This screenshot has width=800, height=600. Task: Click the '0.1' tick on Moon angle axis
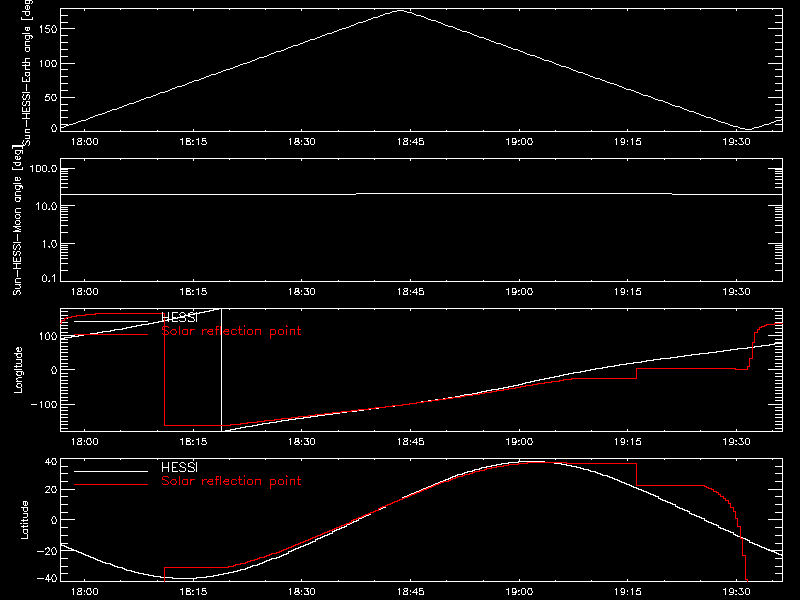pos(49,278)
